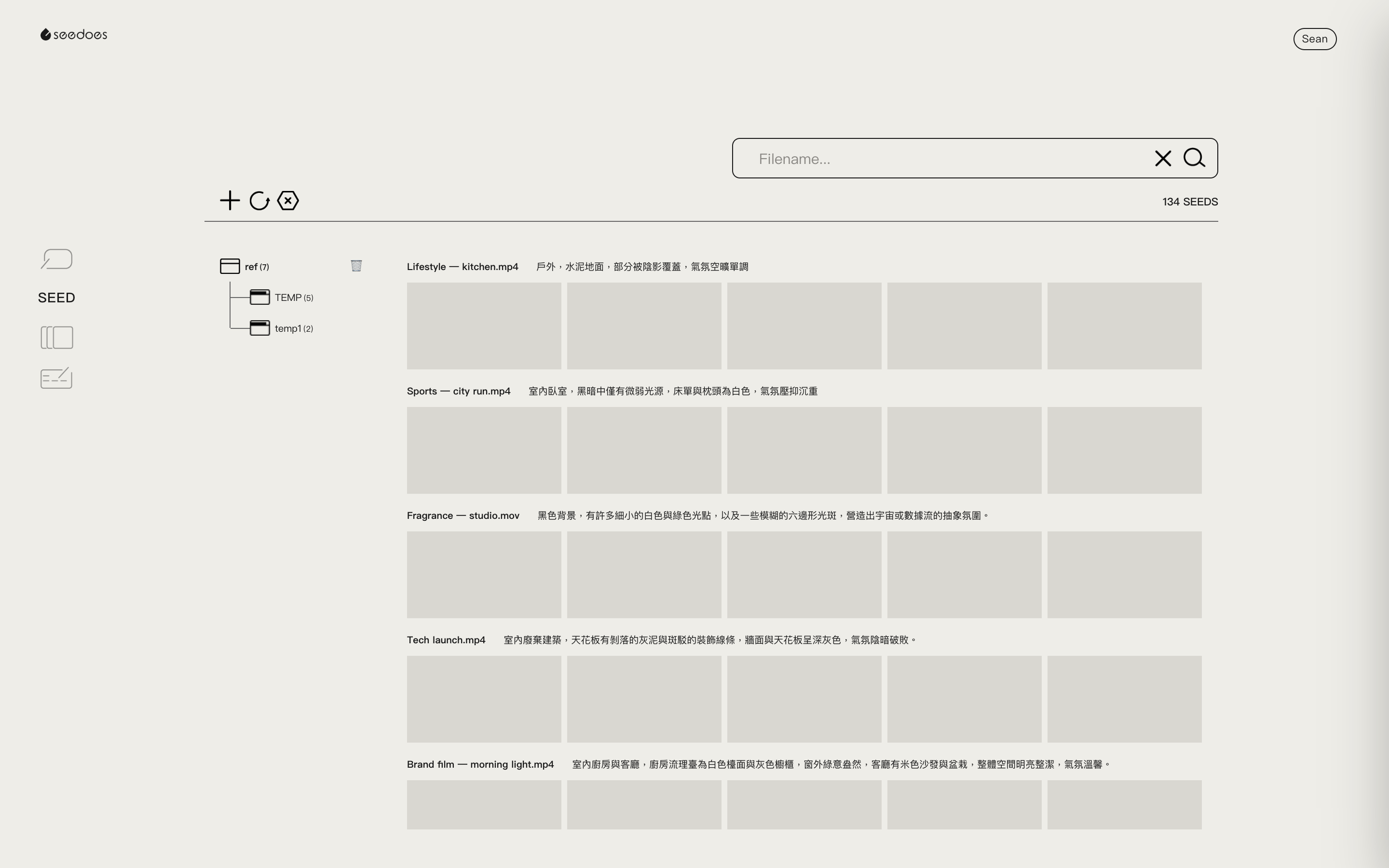The height and width of the screenshot is (868, 1389).
Task: Open the panel layout sidebar icon
Action: point(57,338)
